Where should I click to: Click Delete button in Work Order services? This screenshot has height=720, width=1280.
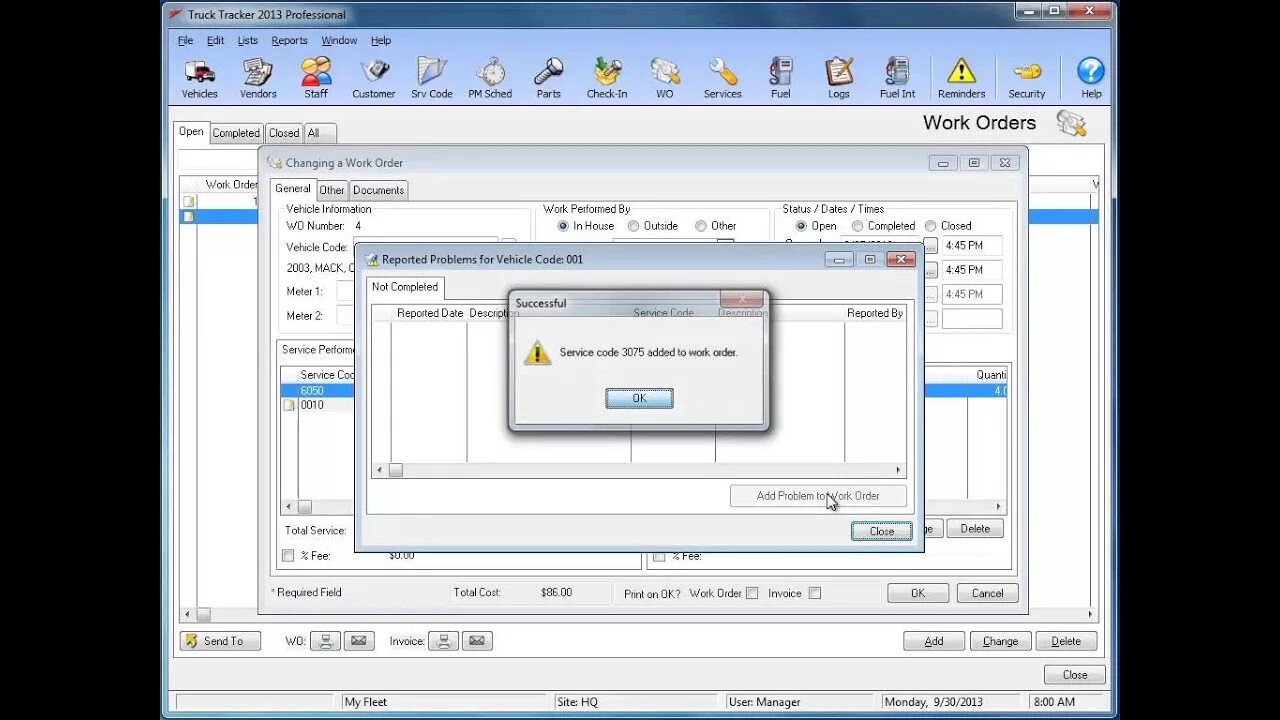pos(975,529)
